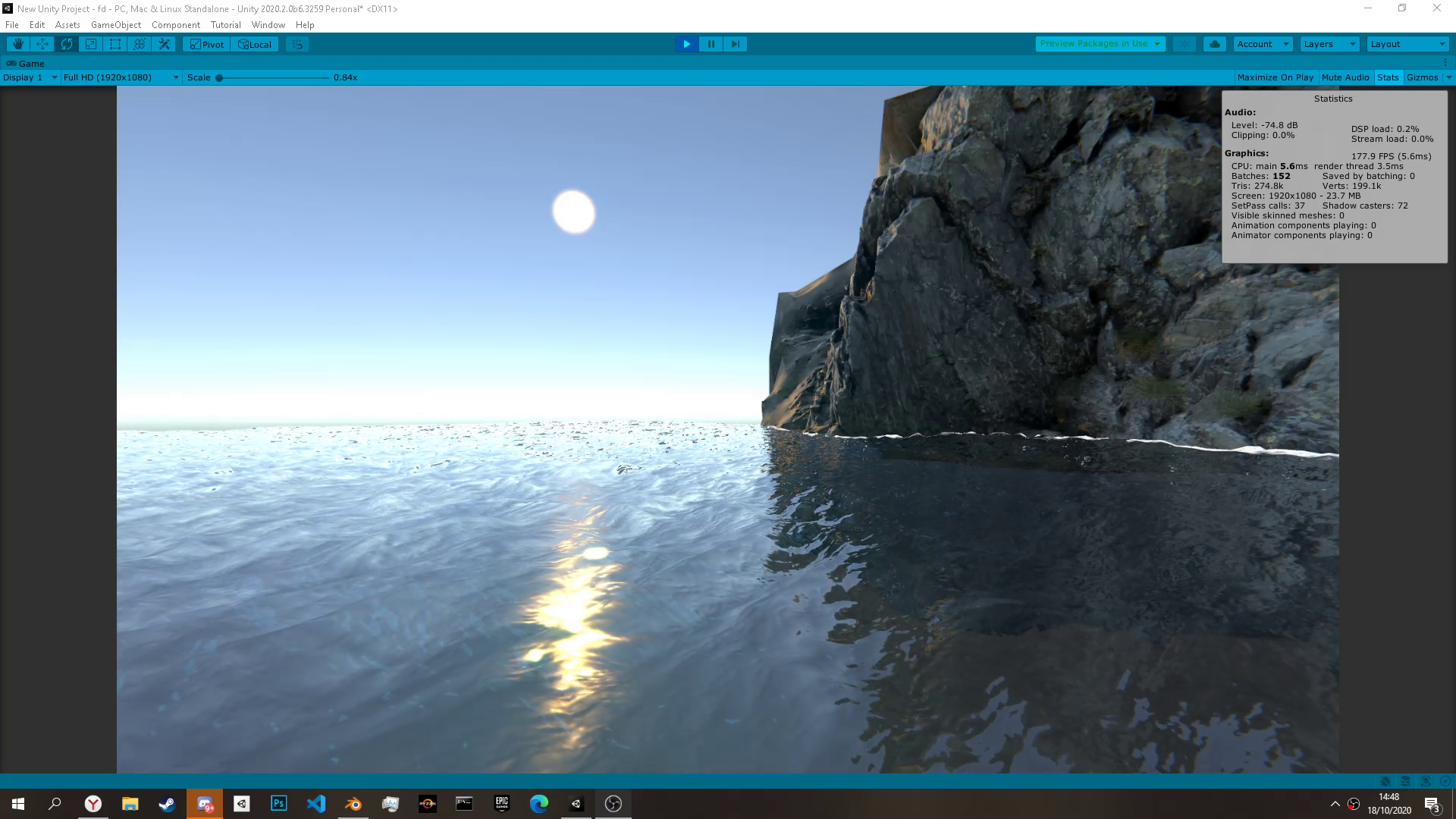Select the Game tab
Viewport: 1456px width, 819px height.
click(26, 64)
